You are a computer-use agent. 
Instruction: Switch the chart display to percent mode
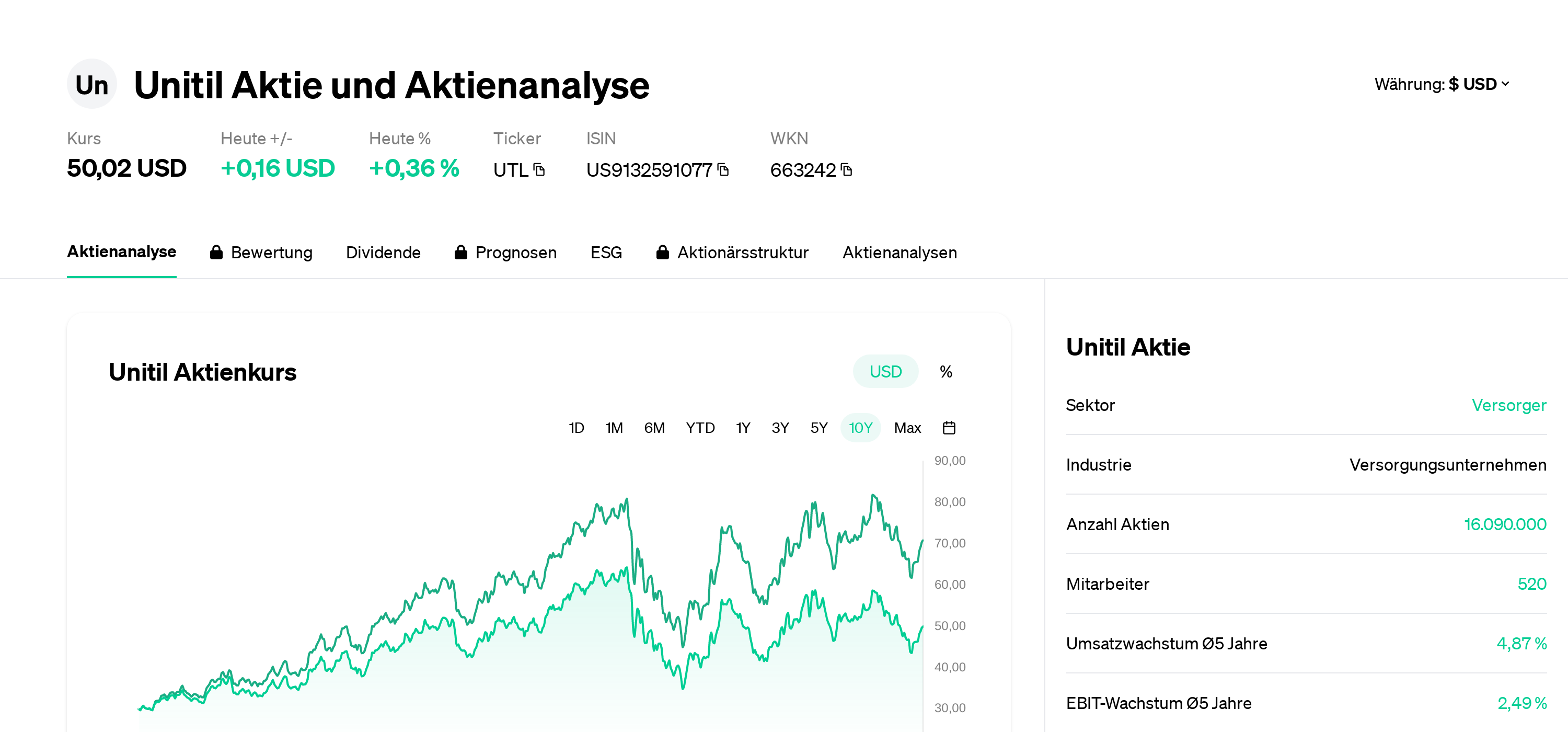[x=946, y=371]
